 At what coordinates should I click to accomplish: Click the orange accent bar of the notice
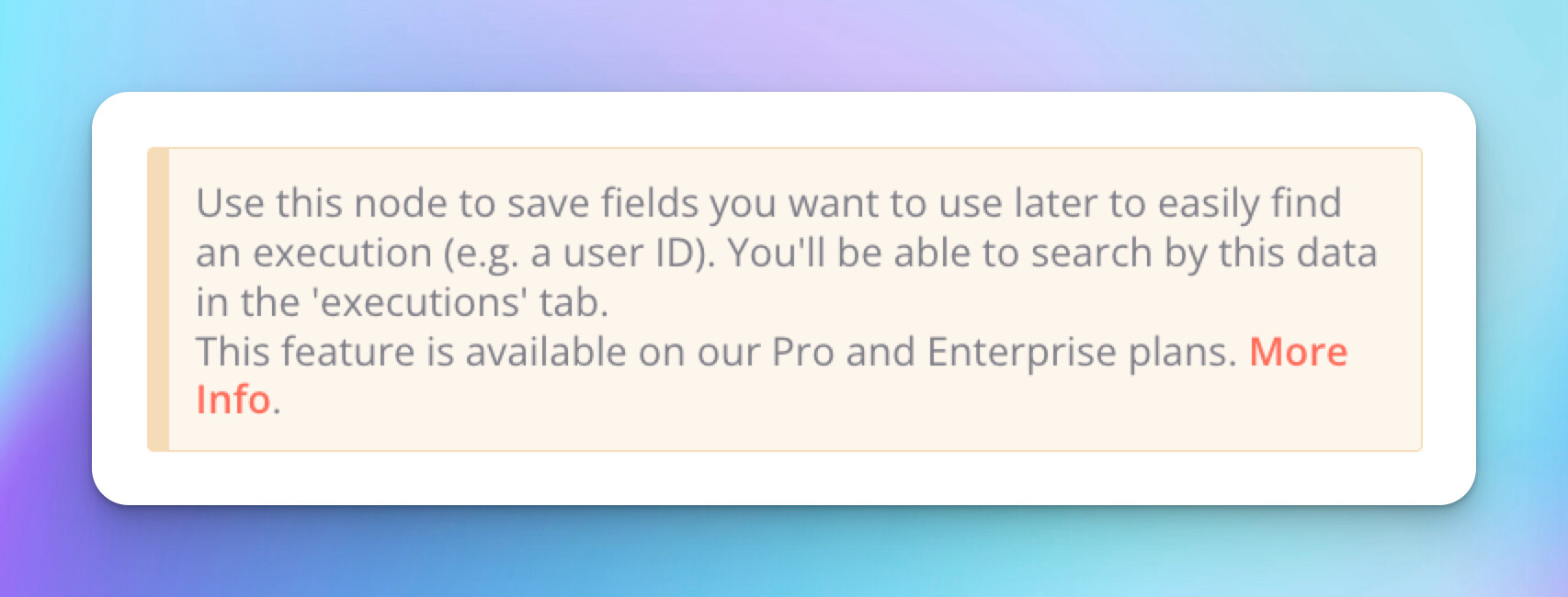[x=158, y=299]
